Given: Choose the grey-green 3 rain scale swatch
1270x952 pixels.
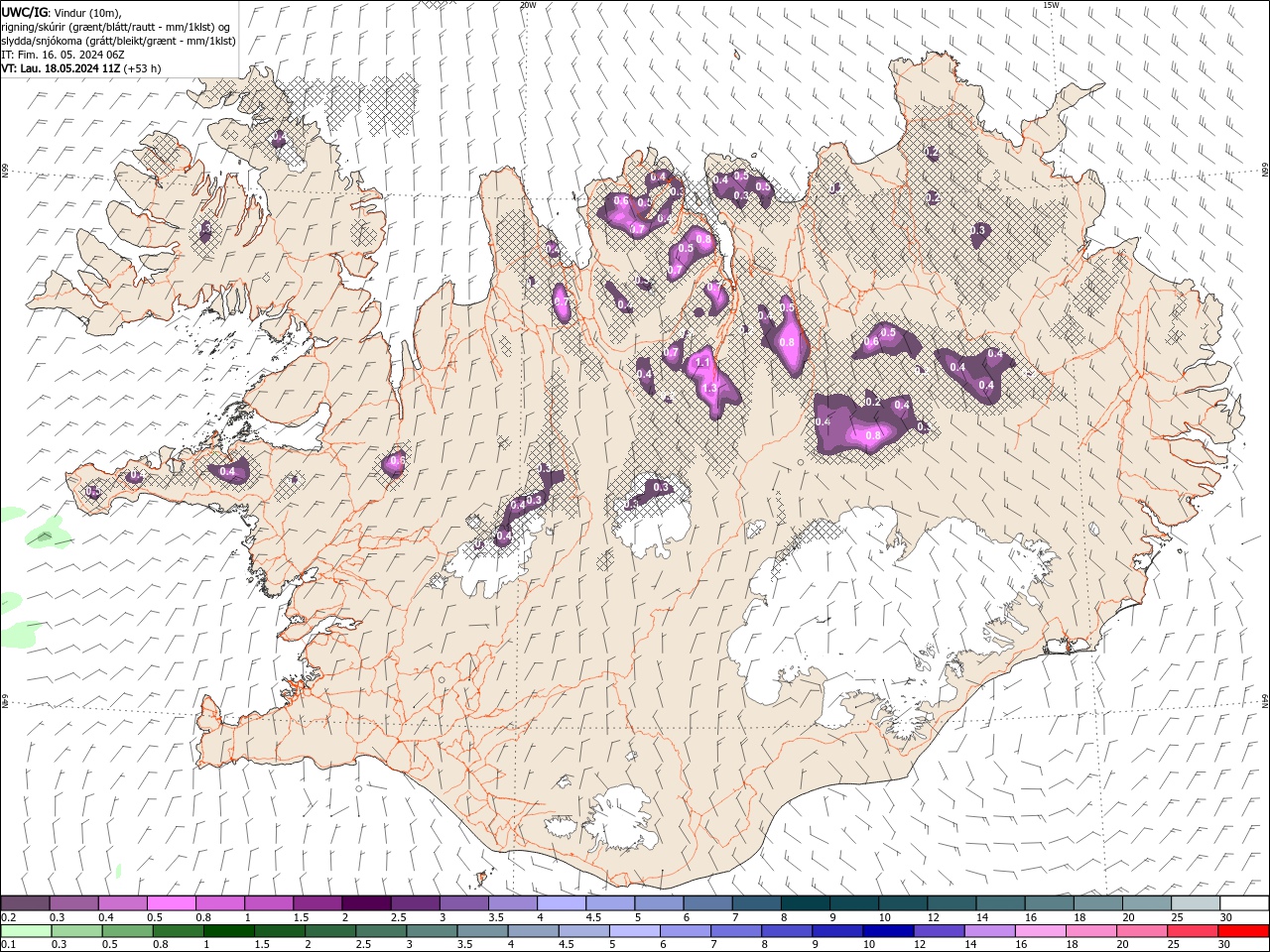Looking at the screenshot, I should 432,931.
